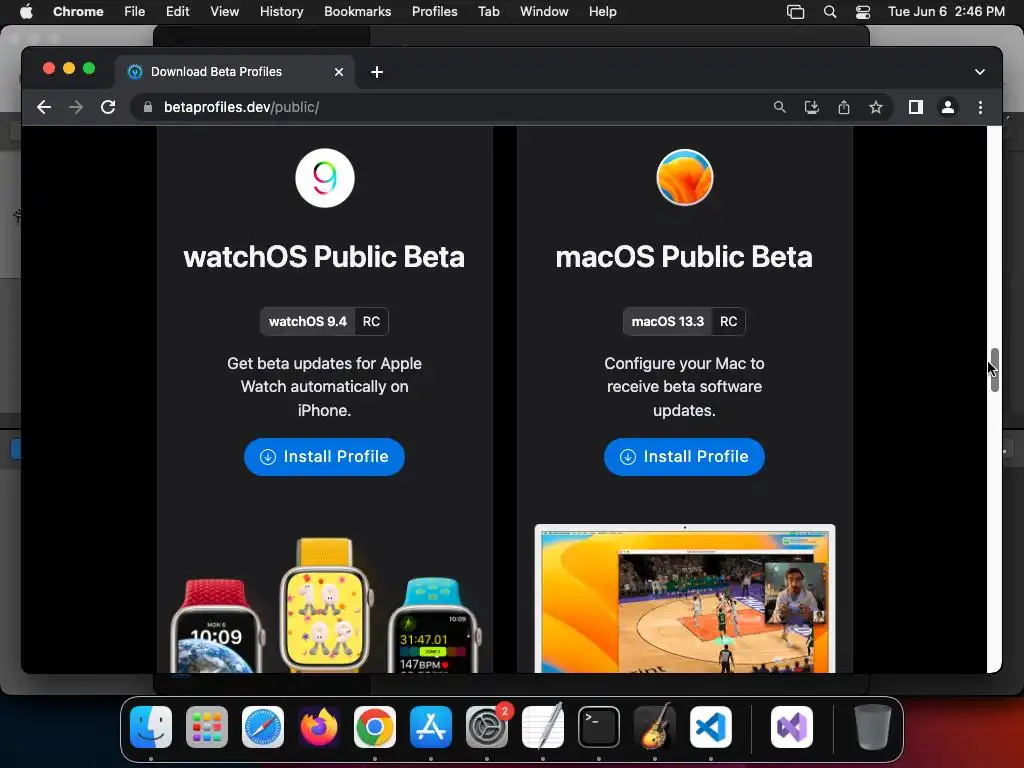Screen dimensions: 1024x768
Task: Open App Store from the Dock
Action: coord(431,727)
